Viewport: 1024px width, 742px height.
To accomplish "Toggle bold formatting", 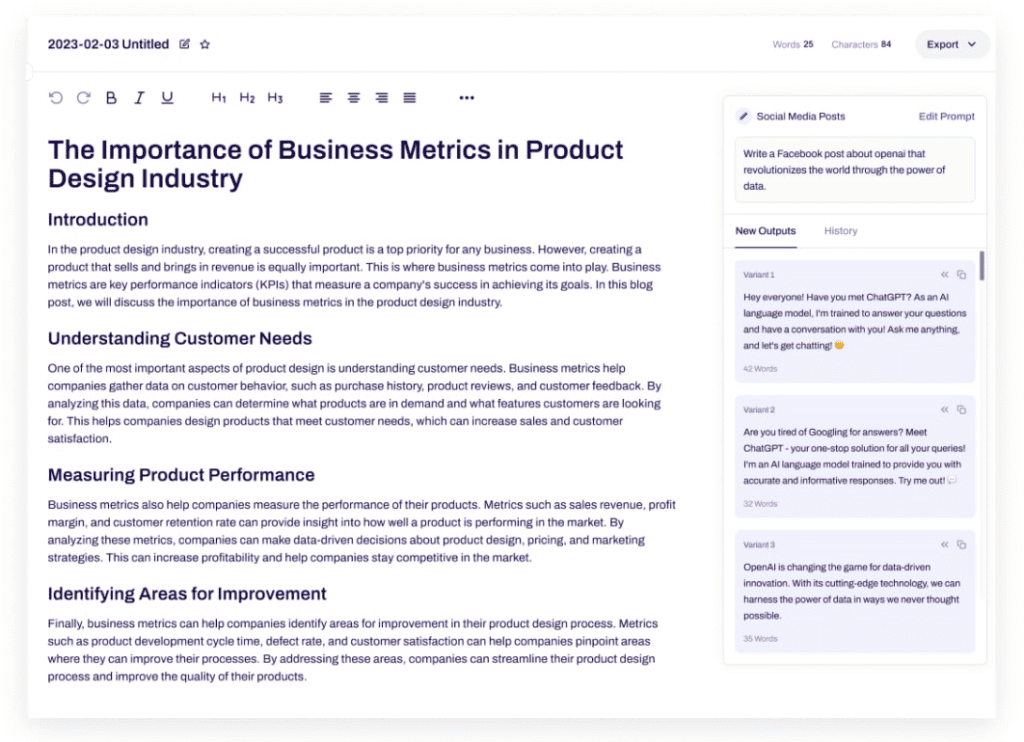I will (x=111, y=98).
